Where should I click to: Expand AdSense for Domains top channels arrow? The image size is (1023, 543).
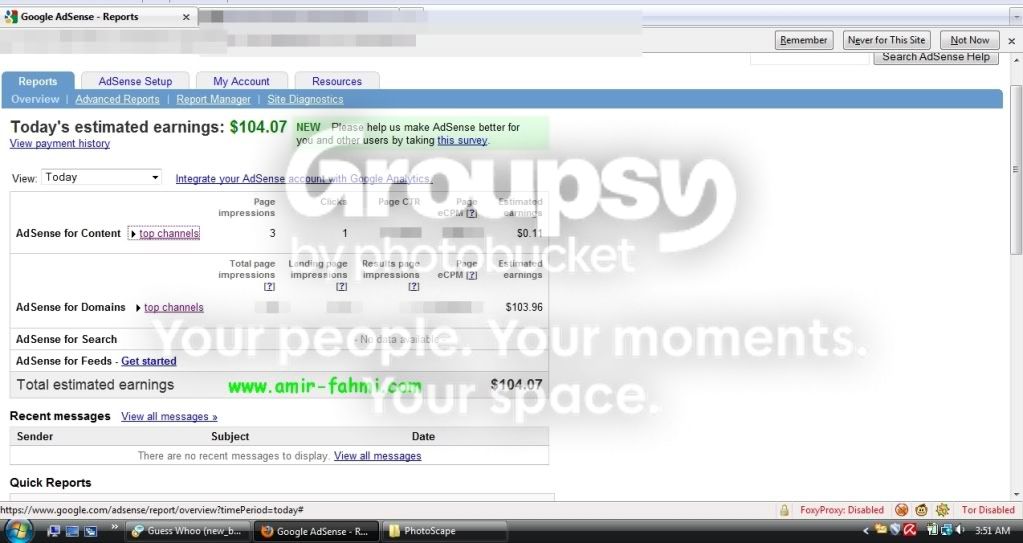click(x=138, y=308)
